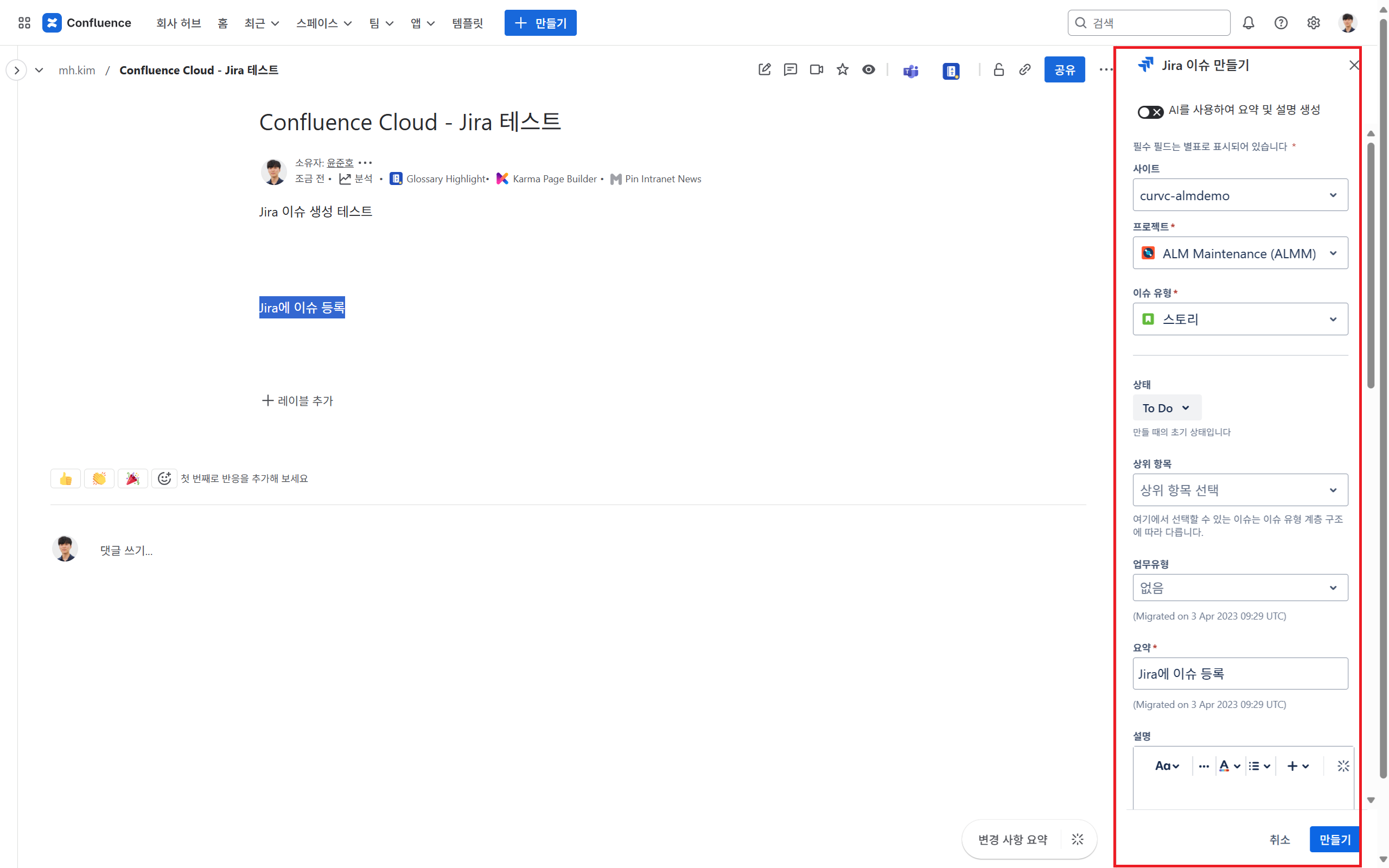The image size is (1389, 868).
Task: Open the profile avatar at top right
Action: tap(1347, 23)
